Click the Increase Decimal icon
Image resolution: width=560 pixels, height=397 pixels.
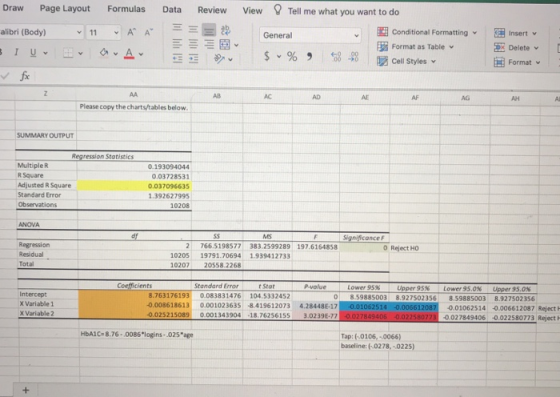336,57
